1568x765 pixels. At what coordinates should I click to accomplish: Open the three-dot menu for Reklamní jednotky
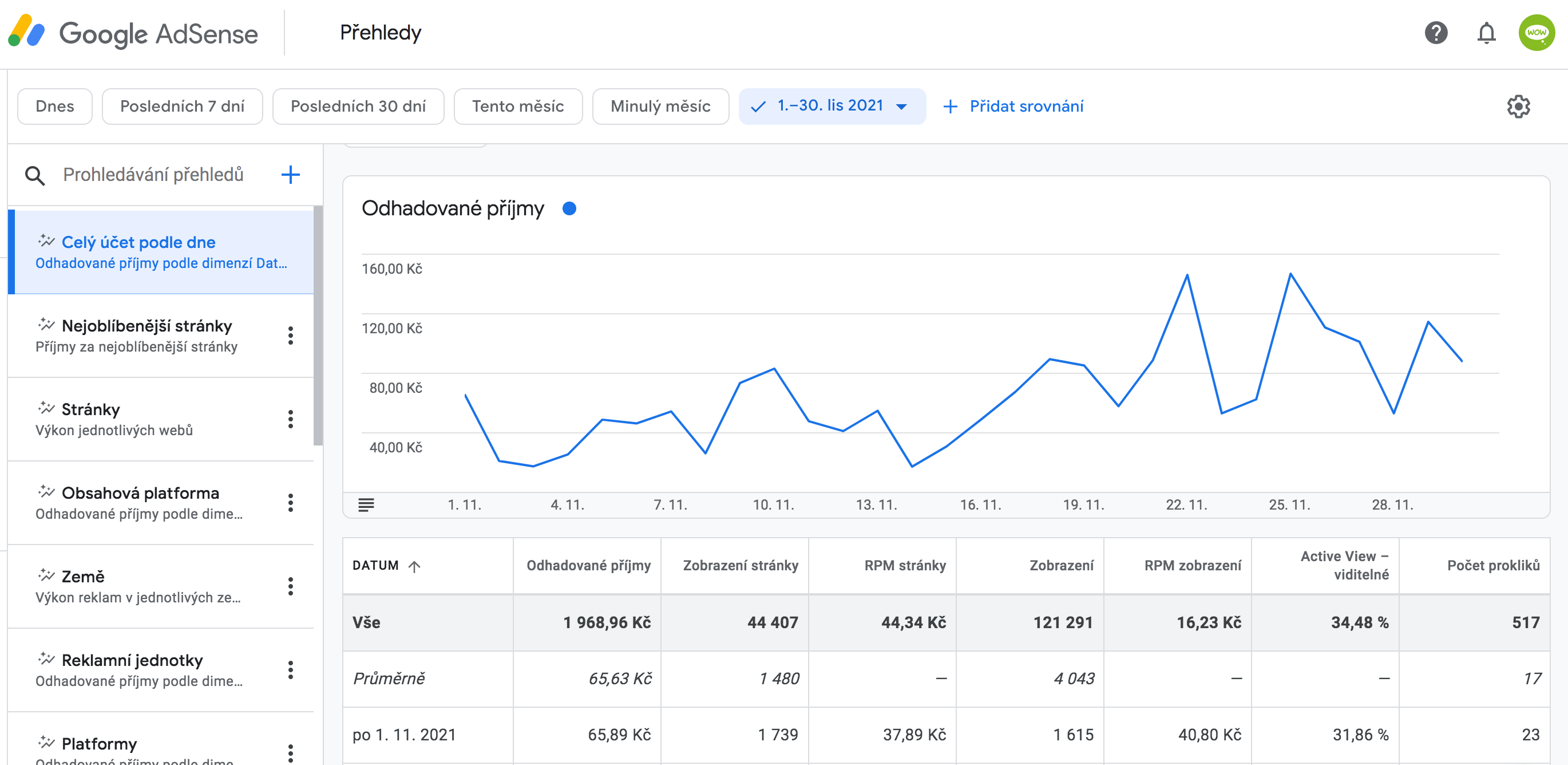point(290,670)
